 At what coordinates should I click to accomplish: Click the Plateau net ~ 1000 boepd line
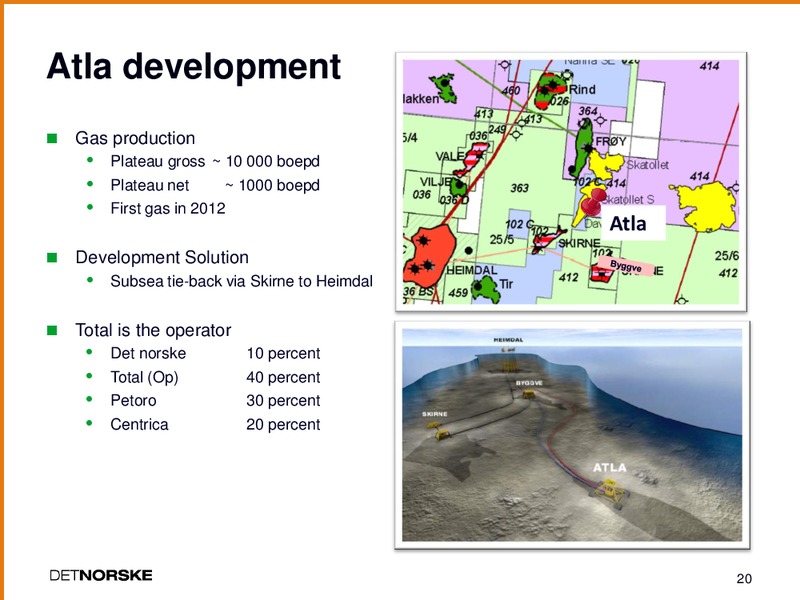(215, 185)
